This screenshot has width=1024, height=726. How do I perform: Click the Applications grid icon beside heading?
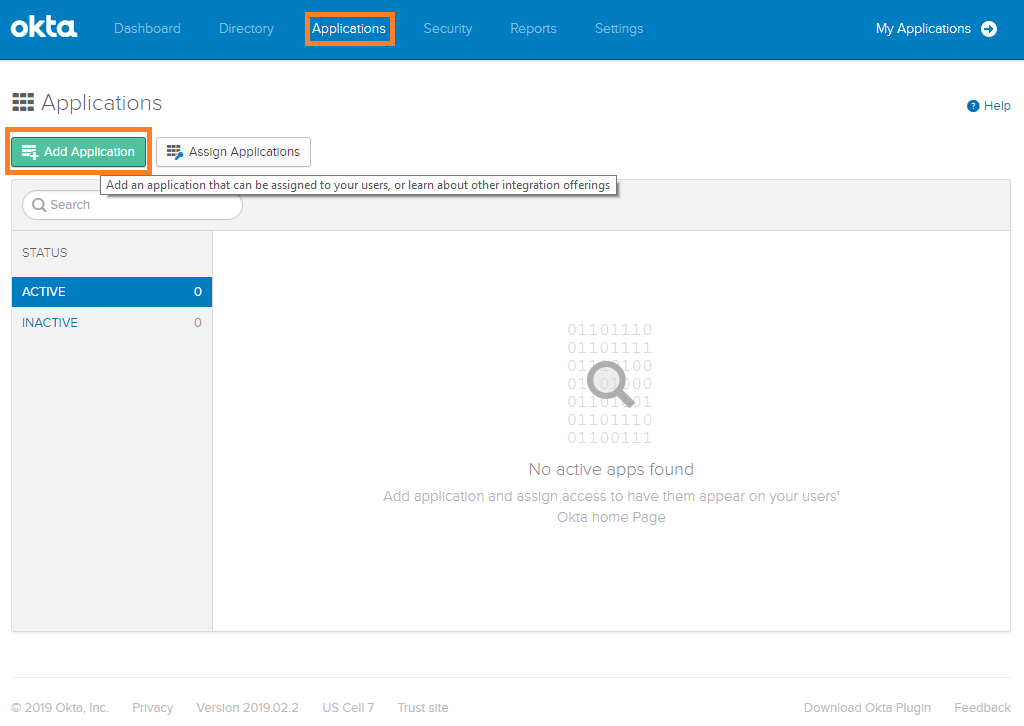coord(23,103)
